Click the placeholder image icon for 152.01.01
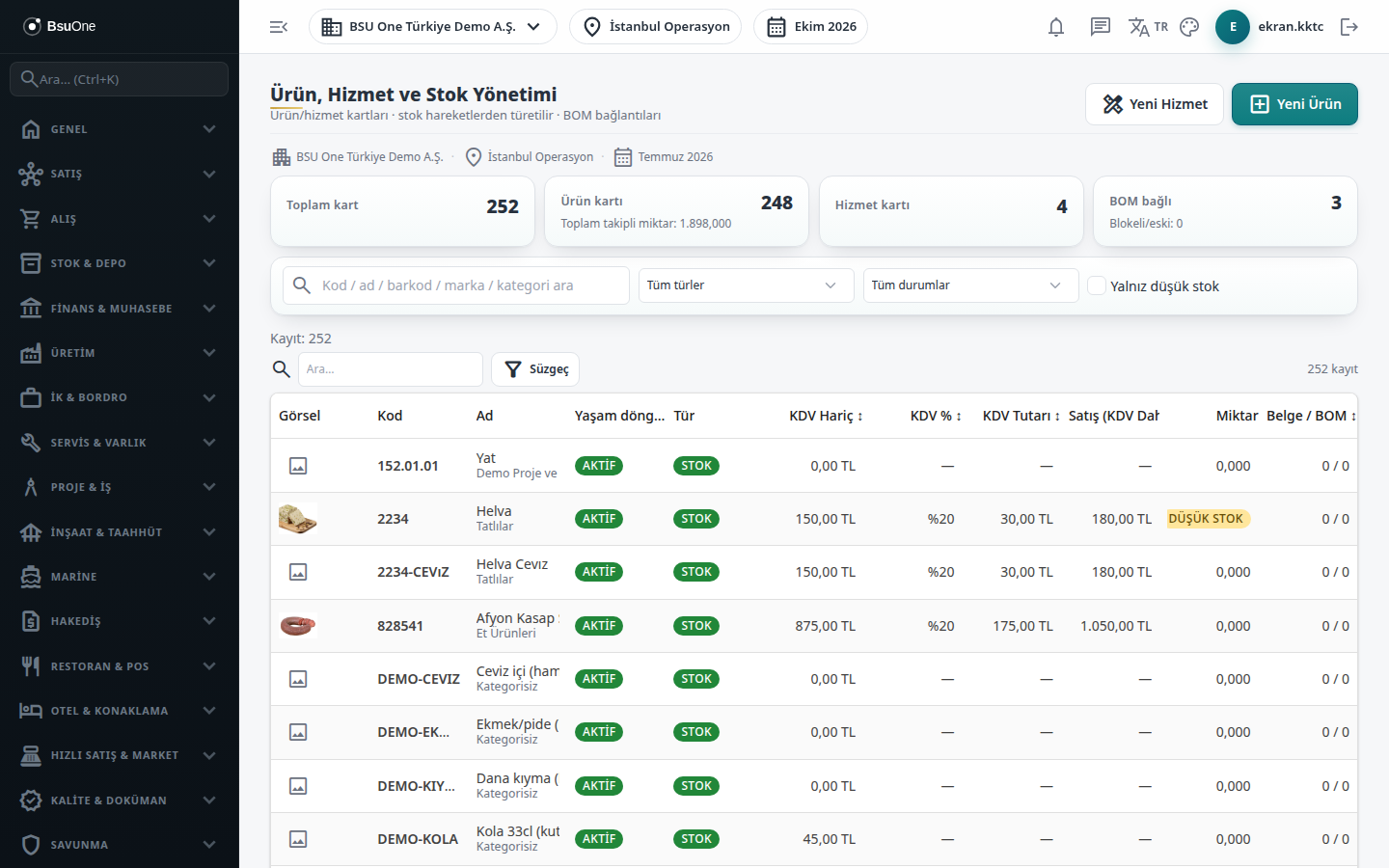The width and height of the screenshot is (1389, 868). [x=298, y=466]
